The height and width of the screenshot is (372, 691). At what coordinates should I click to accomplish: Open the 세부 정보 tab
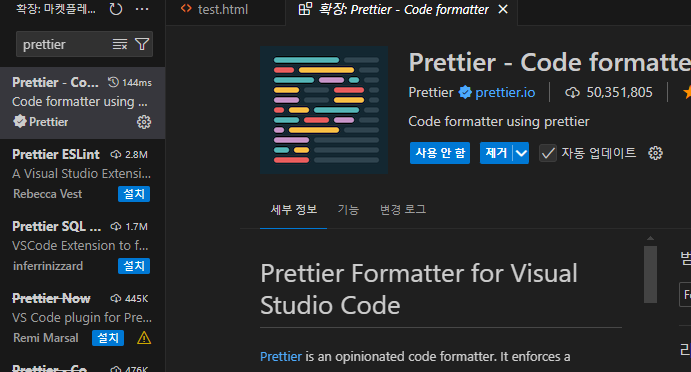tap(293, 209)
